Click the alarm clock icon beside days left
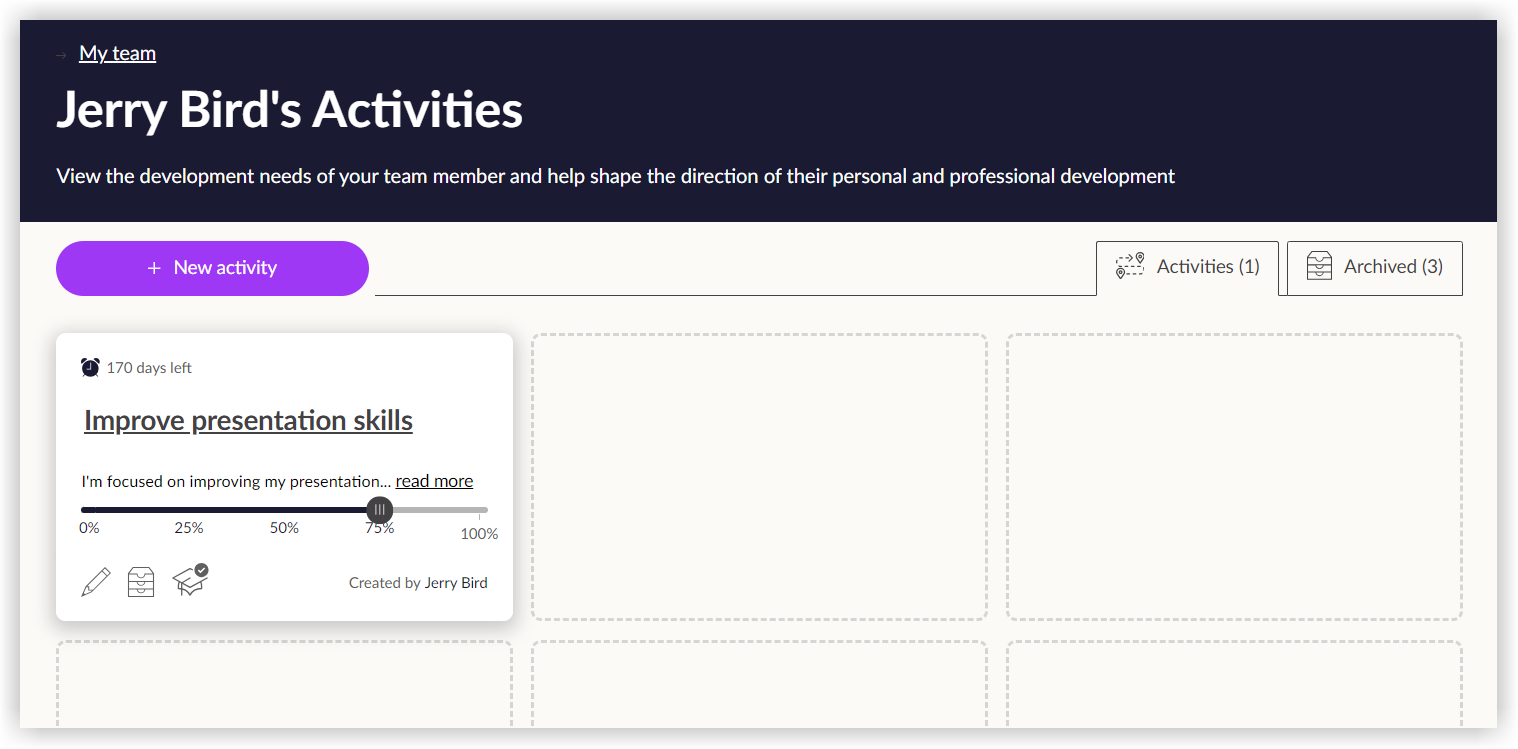The height and width of the screenshot is (749, 1518). point(90,368)
